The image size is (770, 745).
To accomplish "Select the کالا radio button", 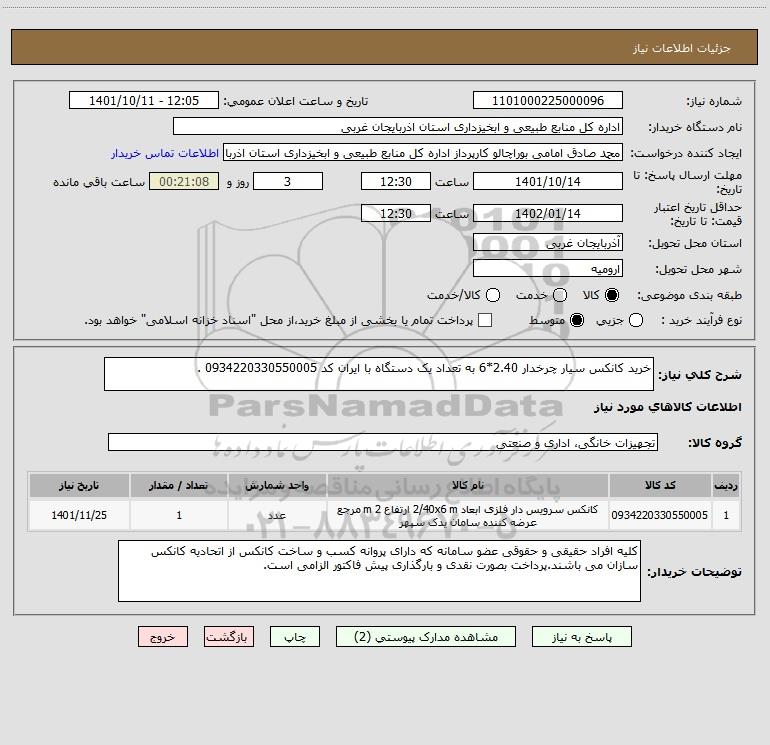I will pyautogui.click(x=612, y=295).
